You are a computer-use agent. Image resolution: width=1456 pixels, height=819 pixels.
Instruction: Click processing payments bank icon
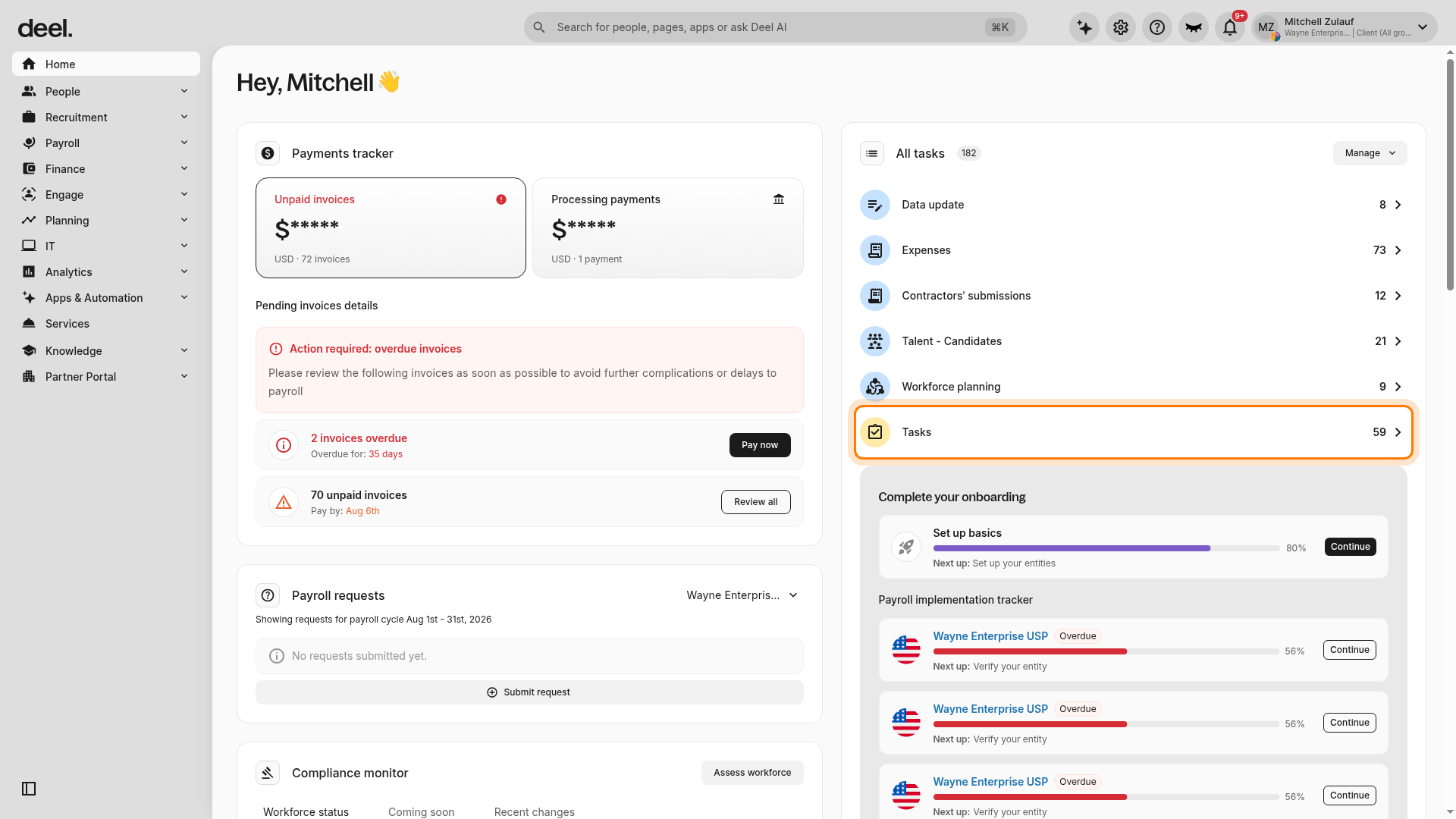(x=779, y=199)
